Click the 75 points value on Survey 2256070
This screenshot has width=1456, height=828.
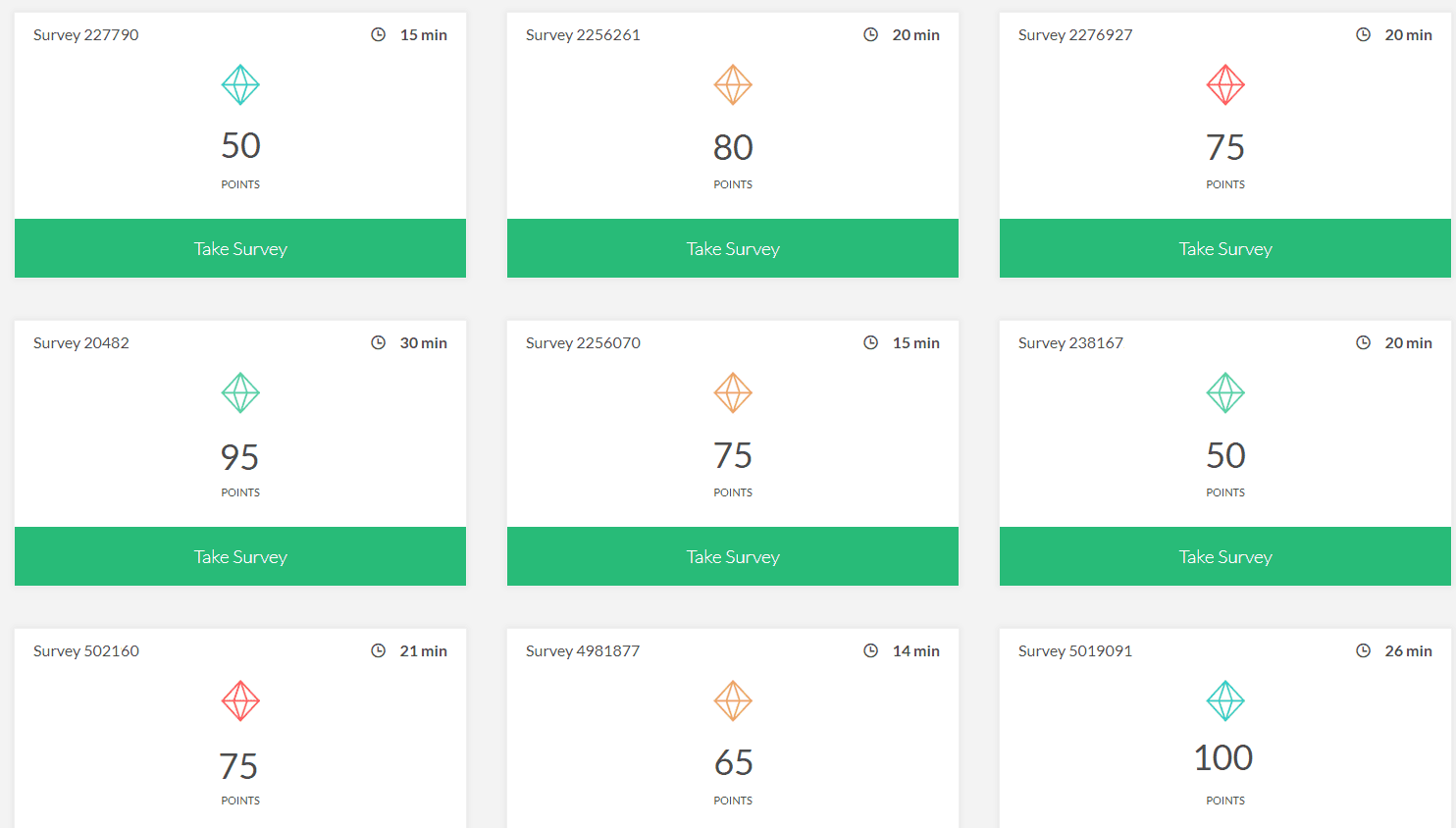tap(733, 455)
